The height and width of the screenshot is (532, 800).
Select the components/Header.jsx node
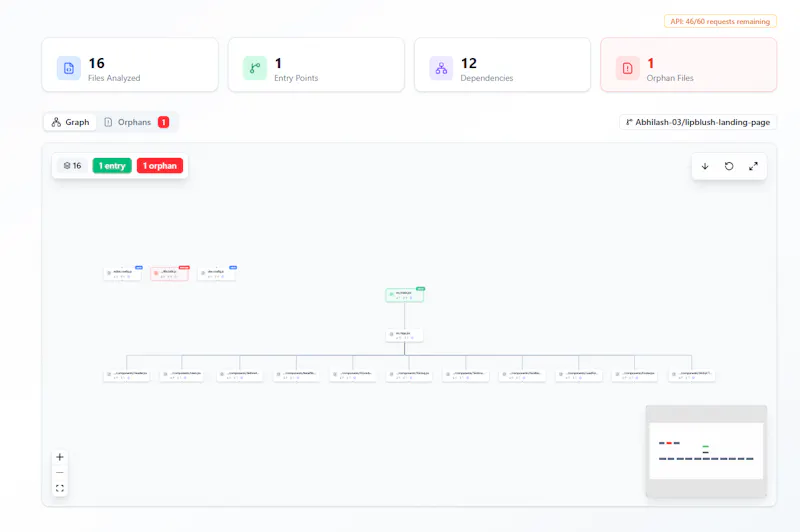pyautogui.click(x=127, y=375)
